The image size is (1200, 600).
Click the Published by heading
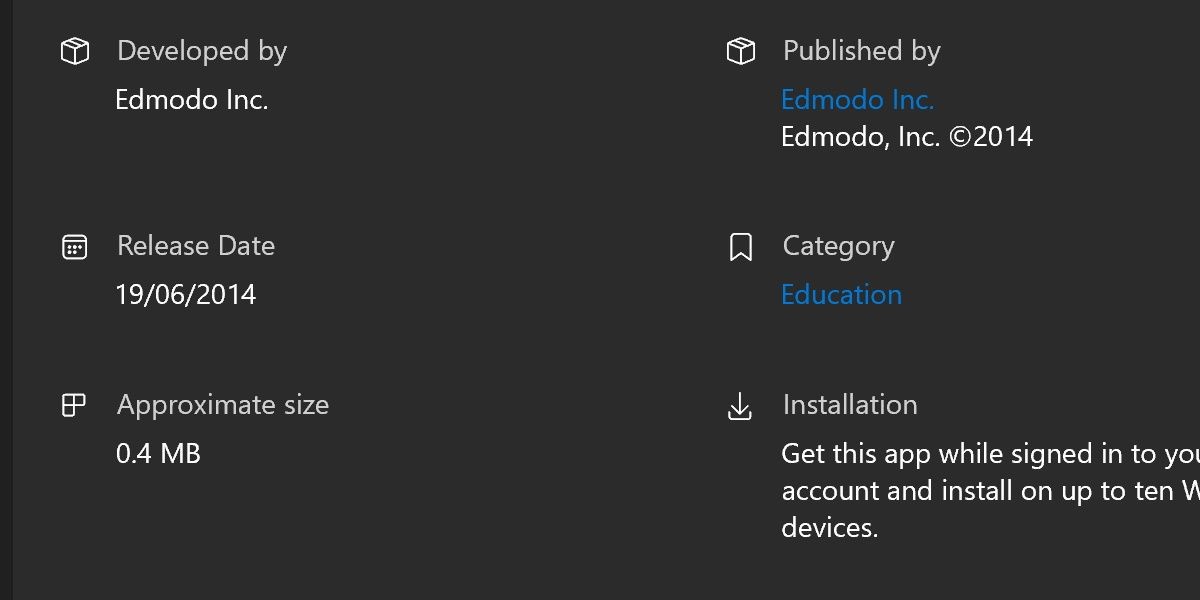pos(862,51)
